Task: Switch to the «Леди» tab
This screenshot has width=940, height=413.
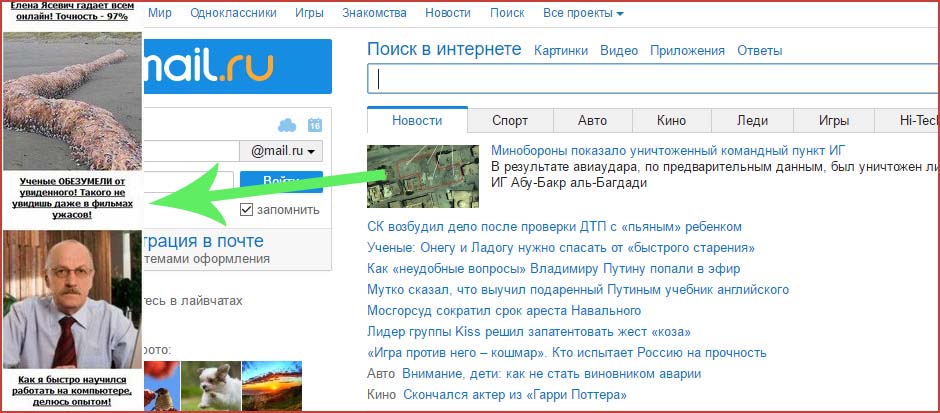Action: pos(751,120)
